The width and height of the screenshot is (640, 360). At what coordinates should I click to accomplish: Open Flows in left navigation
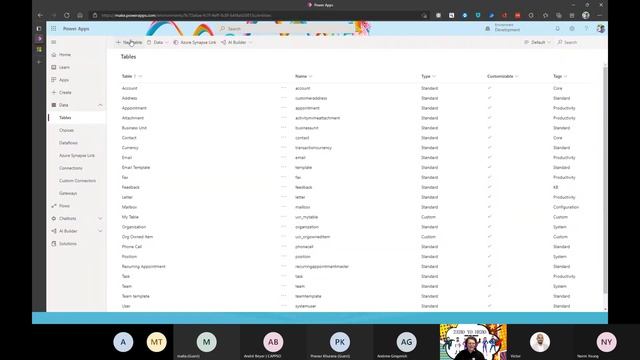(x=64, y=206)
